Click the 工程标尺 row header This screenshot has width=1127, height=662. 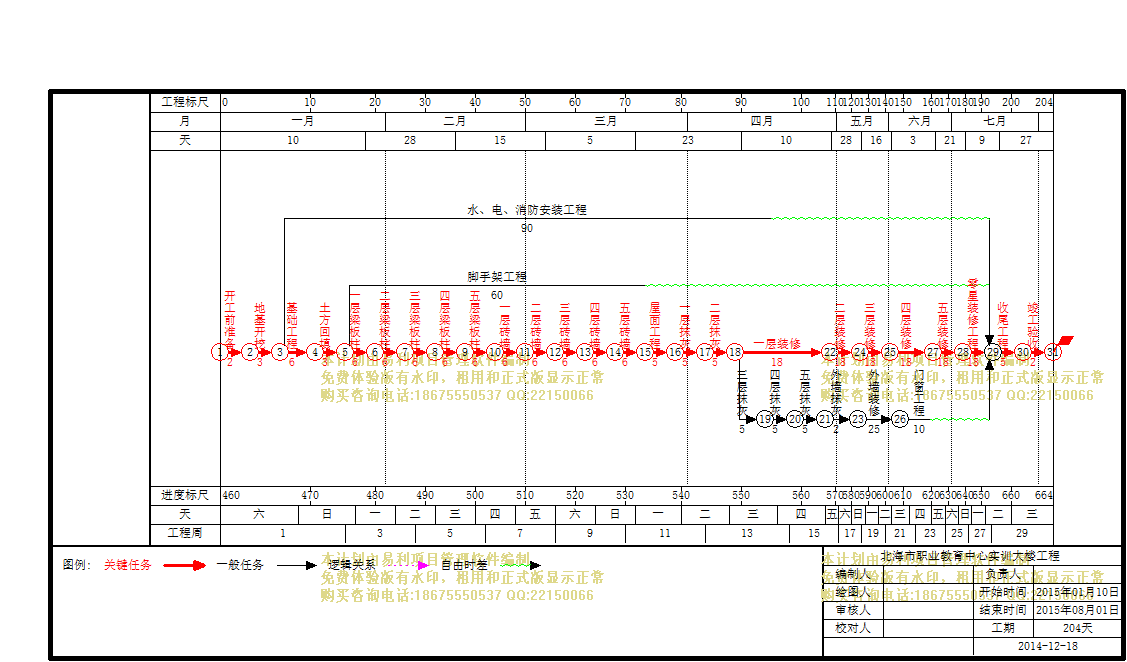(x=185, y=102)
